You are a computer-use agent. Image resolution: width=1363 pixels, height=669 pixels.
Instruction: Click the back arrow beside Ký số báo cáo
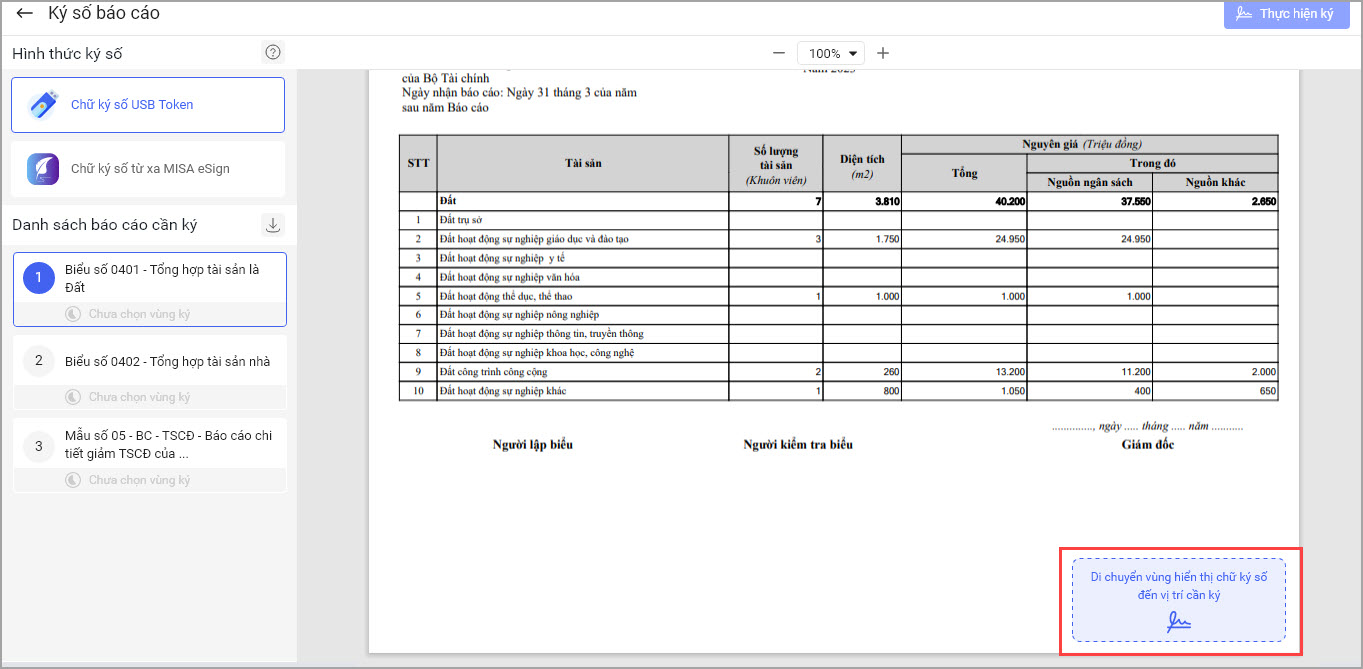[x=25, y=14]
